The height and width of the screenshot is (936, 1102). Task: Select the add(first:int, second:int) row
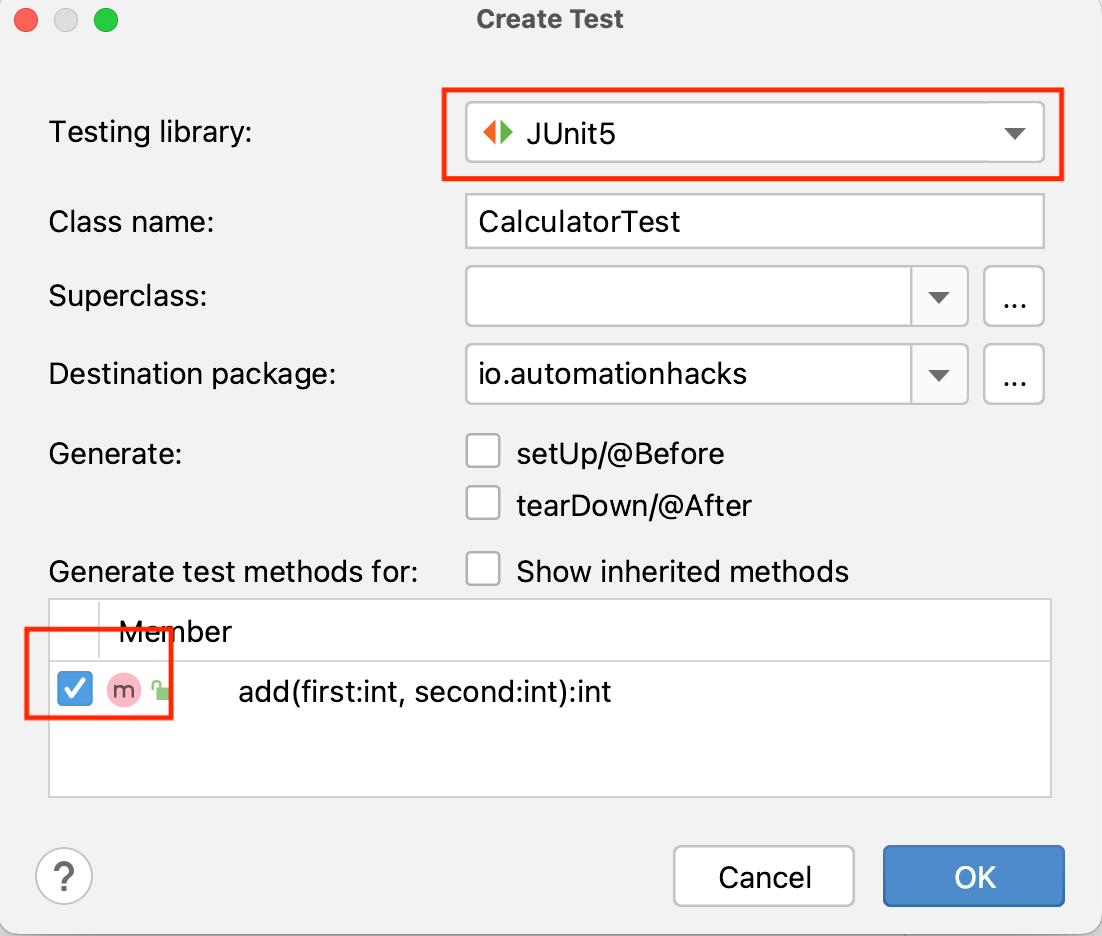click(x=424, y=690)
